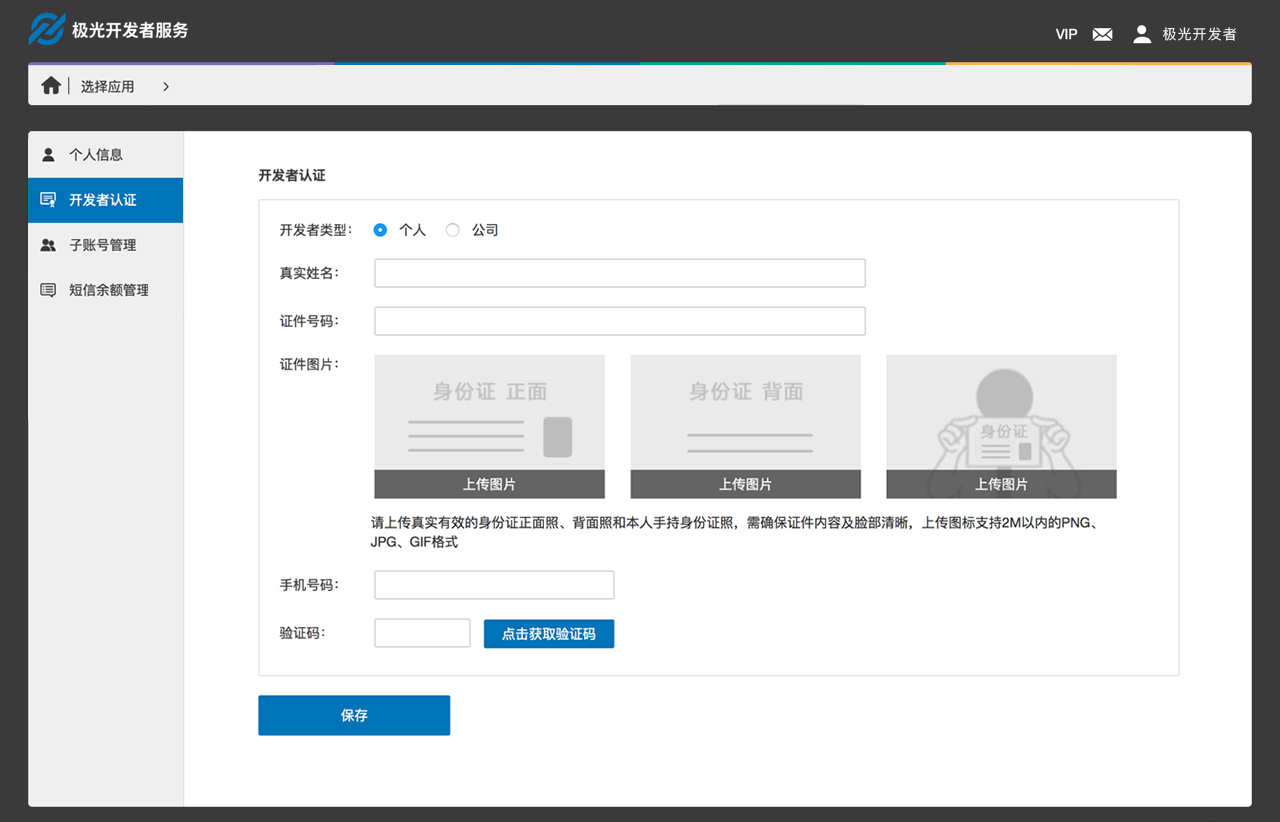
Task: Focus the 手机号码 input field
Action: point(494,585)
